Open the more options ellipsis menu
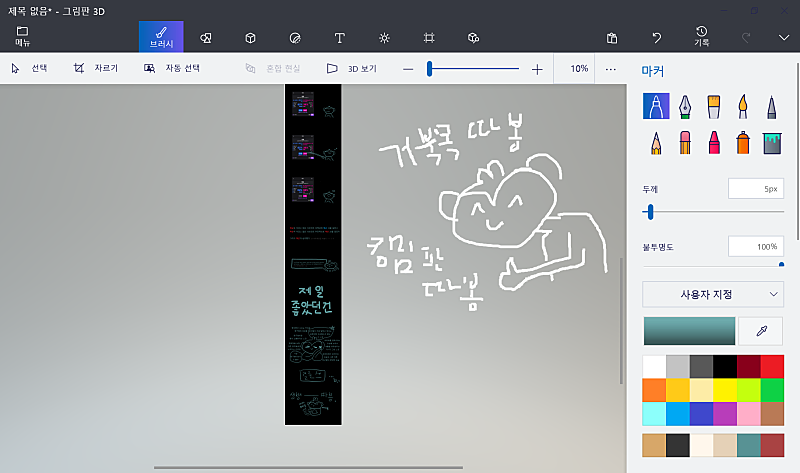This screenshot has height=473, width=800. click(x=610, y=69)
